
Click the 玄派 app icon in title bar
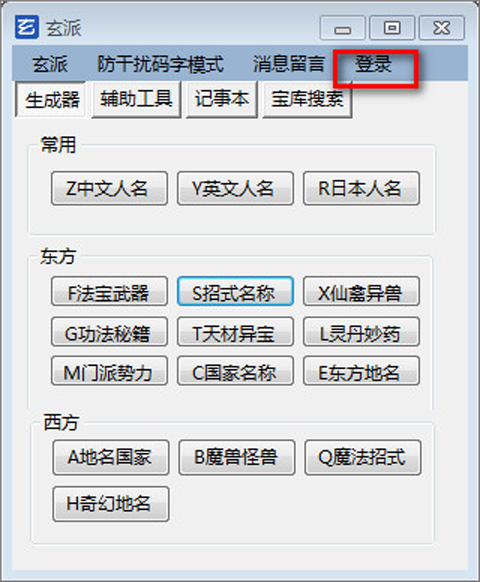(x=27, y=27)
